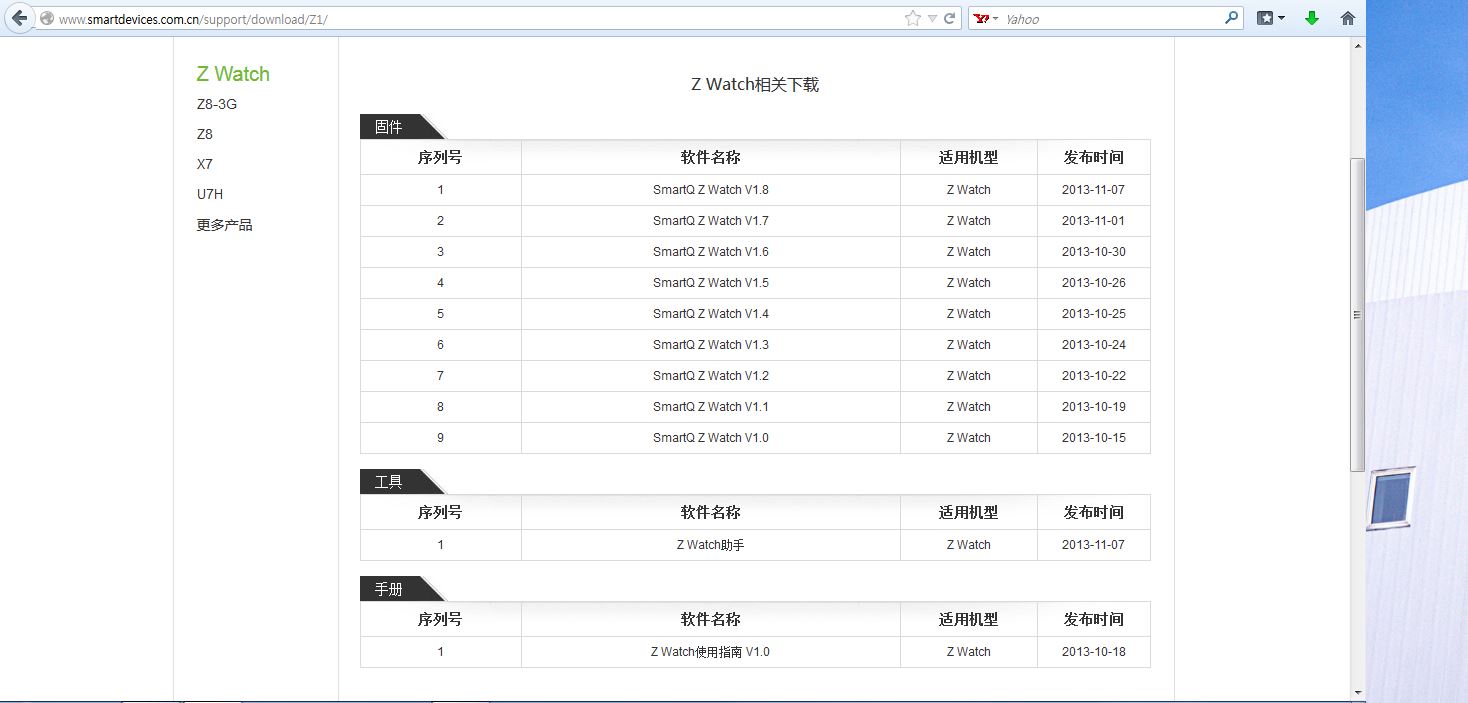Click the scrollbar up arrow
Image resolution: width=1468 pixels, height=703 pixels.
[x=1358, y=46]
